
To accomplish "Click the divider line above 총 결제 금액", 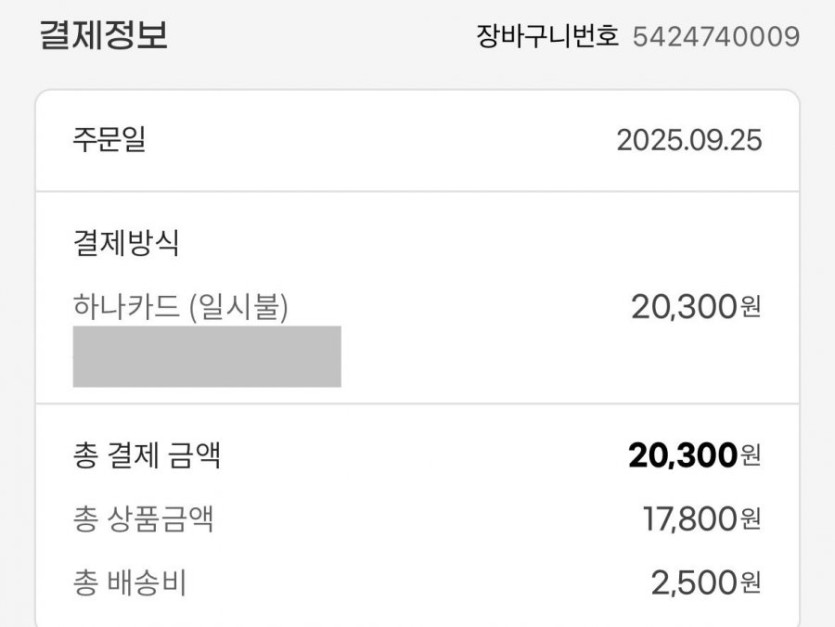I will point(417,404).
